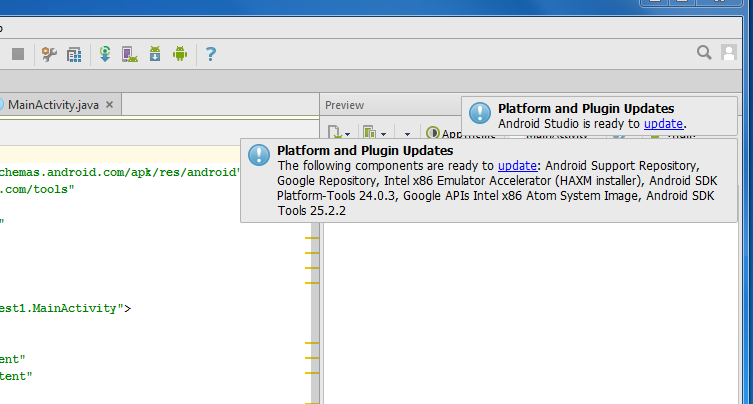Click the gray Stop button in toolbar
Image resolution: width=753 pixels, height=404 pixels.
pyautogui.click(x=18, y=54)
